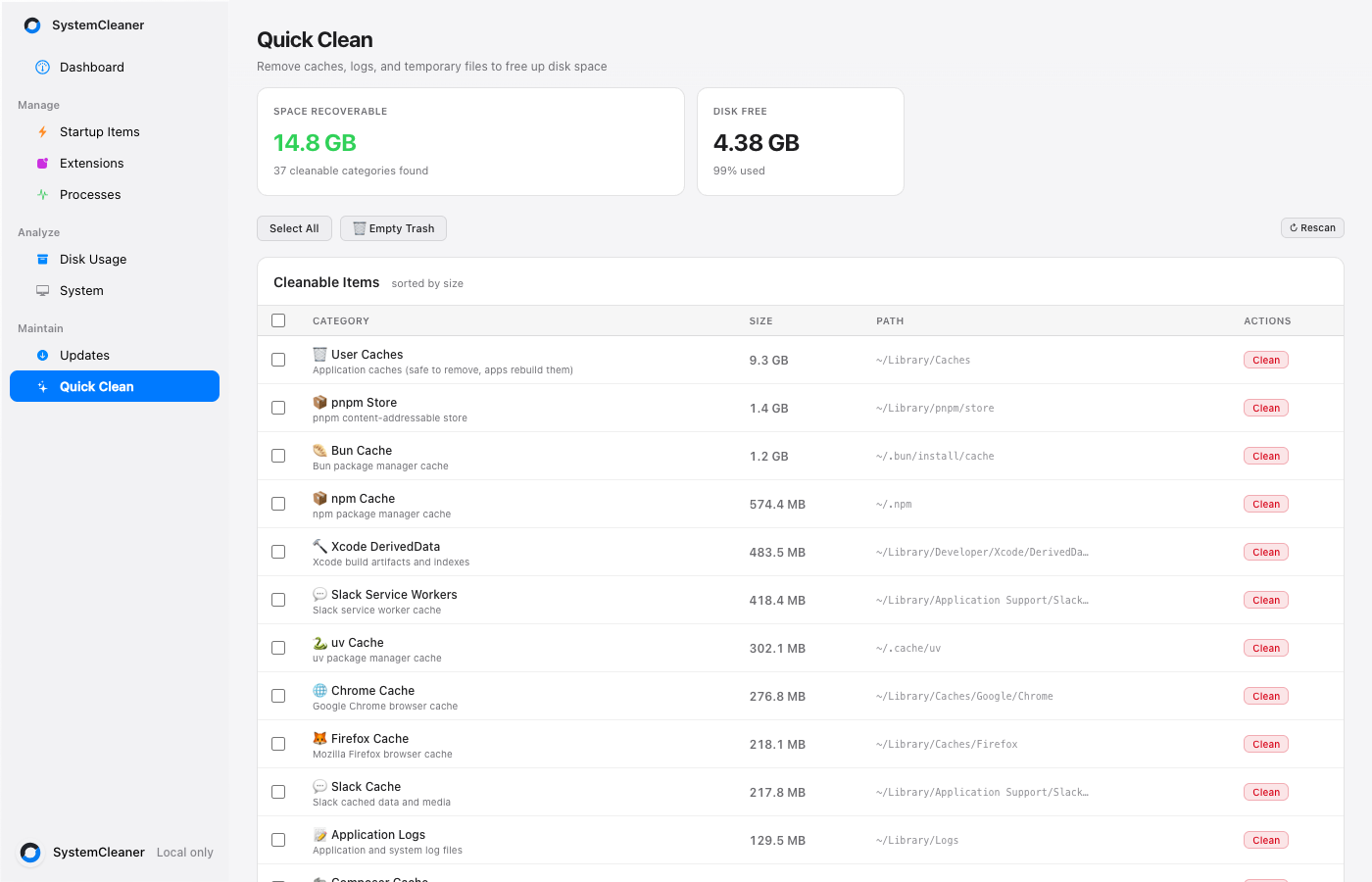Click the Slack Service Workers chat icon
Viewport: 1372px width, 882px height.
point(319,594)
